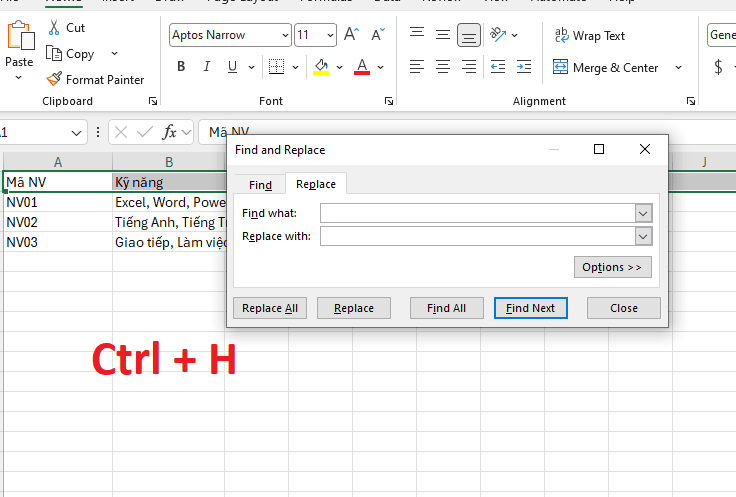Click the Insert Function fx icon
Viewport: 736px width, 497px height.
click(x=169, y=132)
